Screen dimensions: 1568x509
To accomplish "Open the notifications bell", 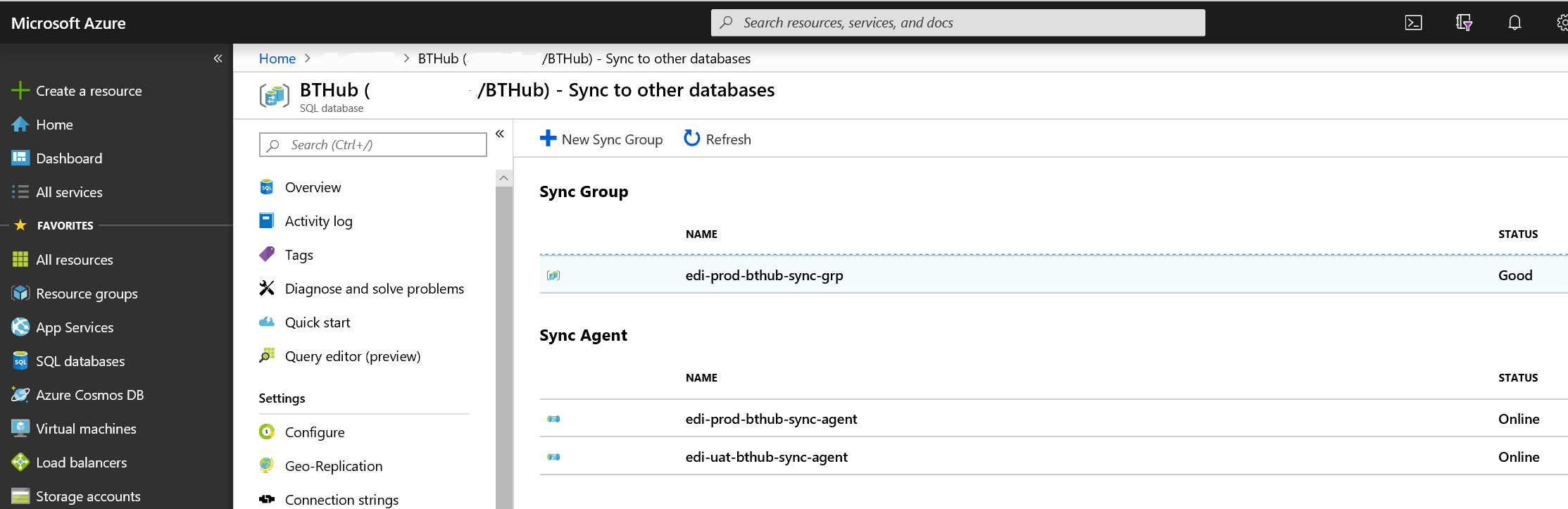I will point(1514,23).
